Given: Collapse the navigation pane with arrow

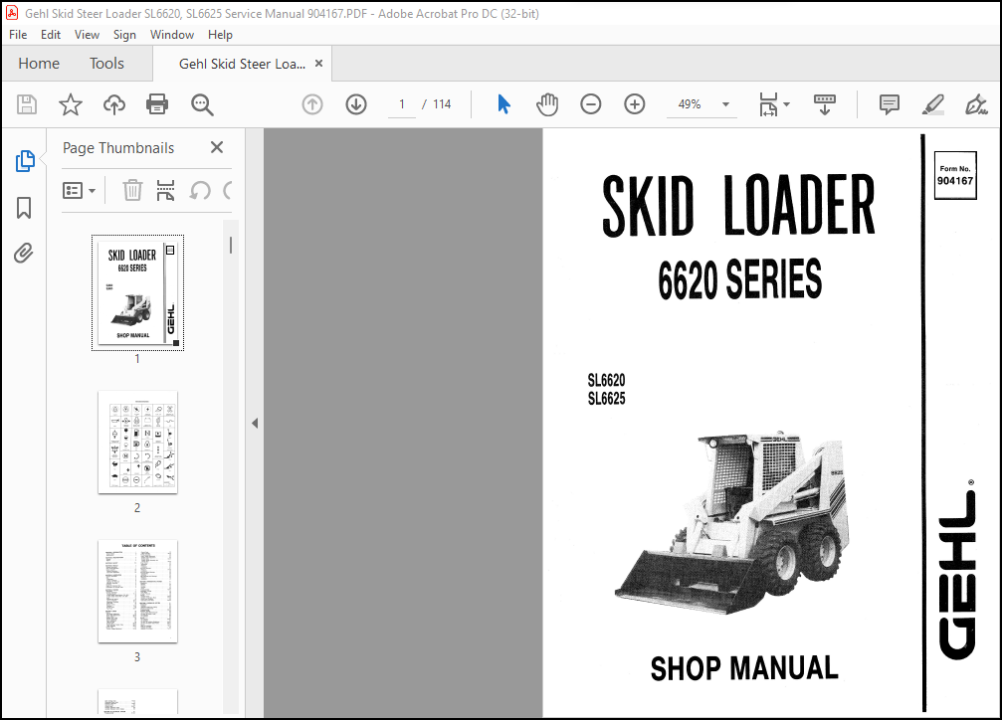Looking at the screenshot, I should (x=254, y=423).
